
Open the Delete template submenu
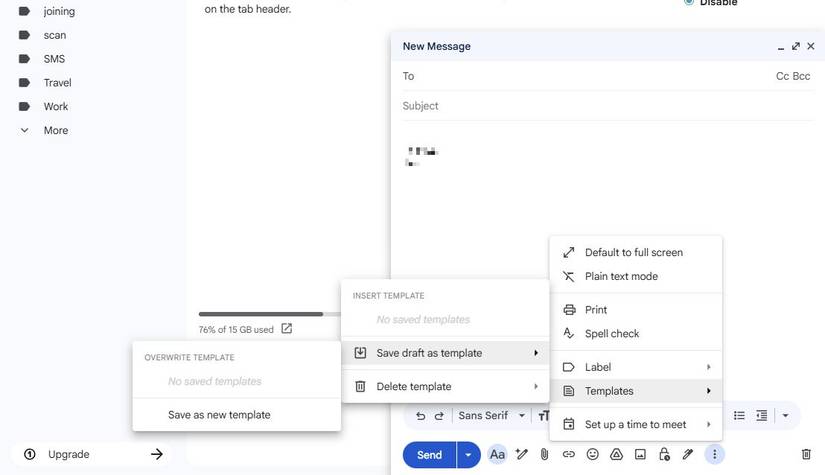(x=445, y=386)
